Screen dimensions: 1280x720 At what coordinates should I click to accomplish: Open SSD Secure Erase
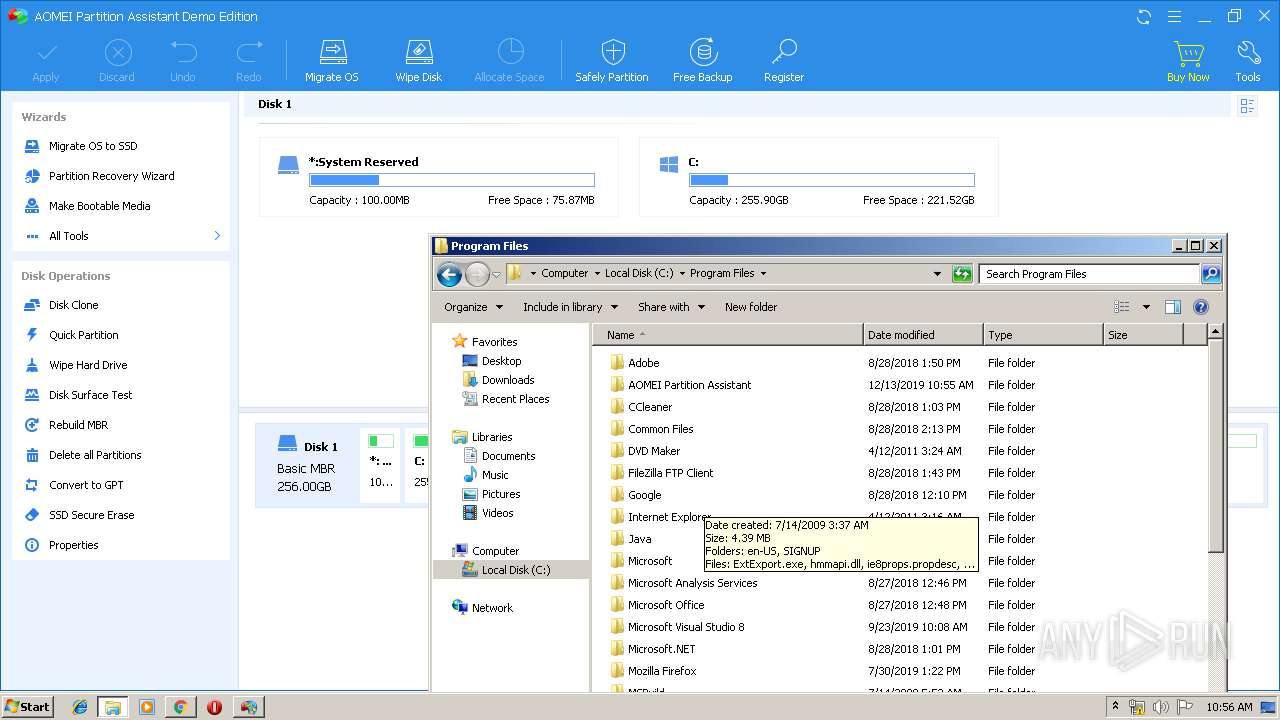pos(91,515)
